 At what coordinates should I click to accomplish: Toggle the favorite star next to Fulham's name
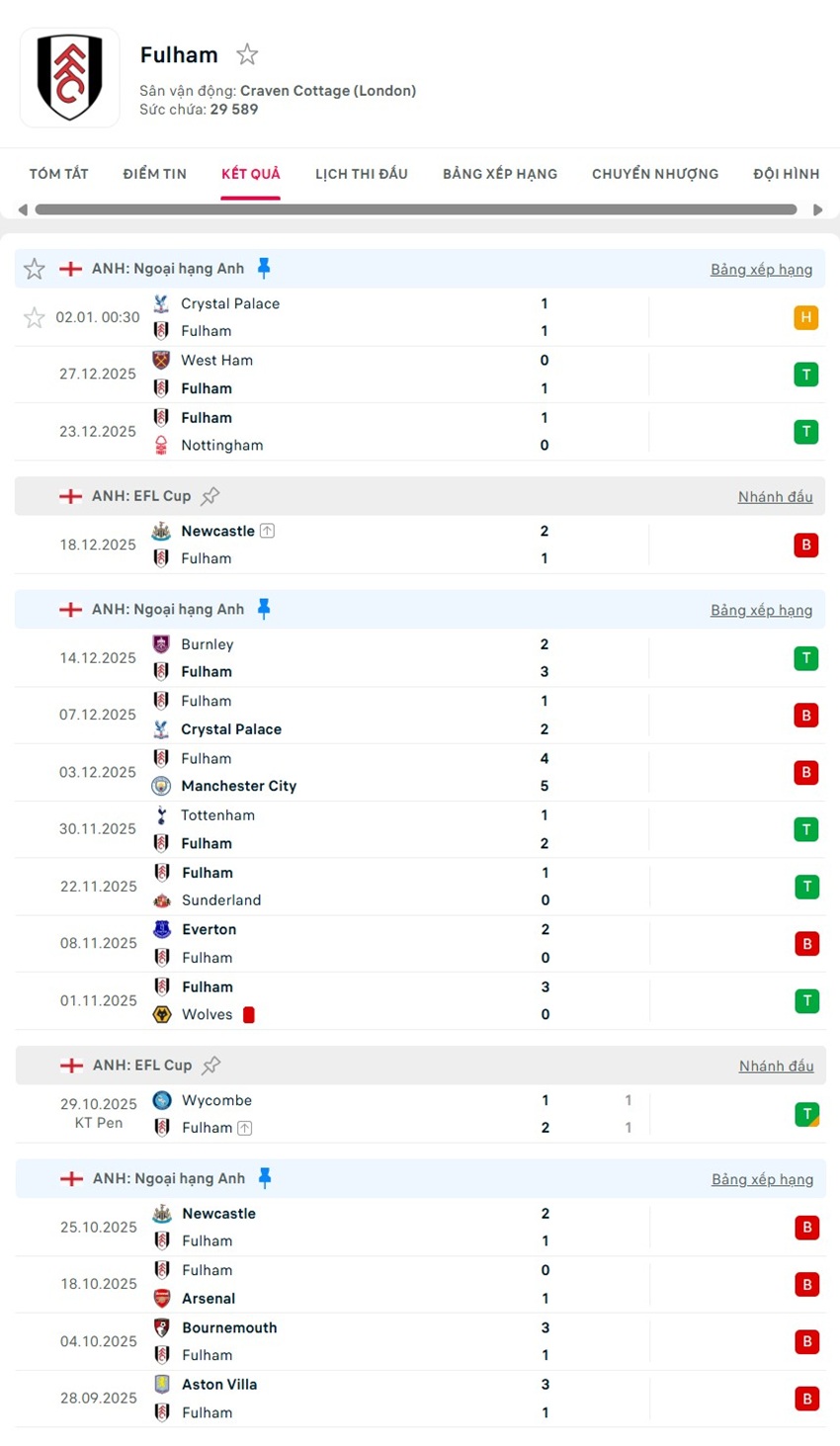pyautogui.click(x=246, y=54)
